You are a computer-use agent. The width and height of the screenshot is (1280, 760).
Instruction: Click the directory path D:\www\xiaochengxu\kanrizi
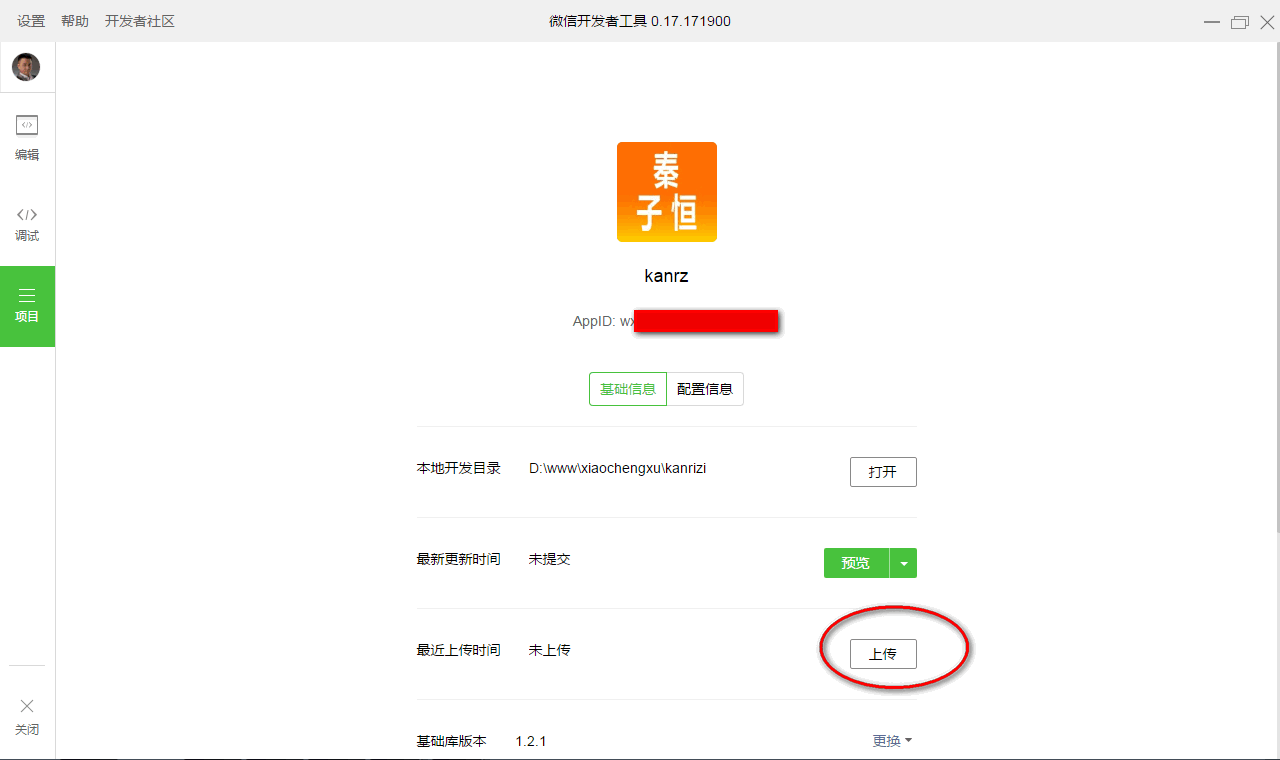click(617, 468)
